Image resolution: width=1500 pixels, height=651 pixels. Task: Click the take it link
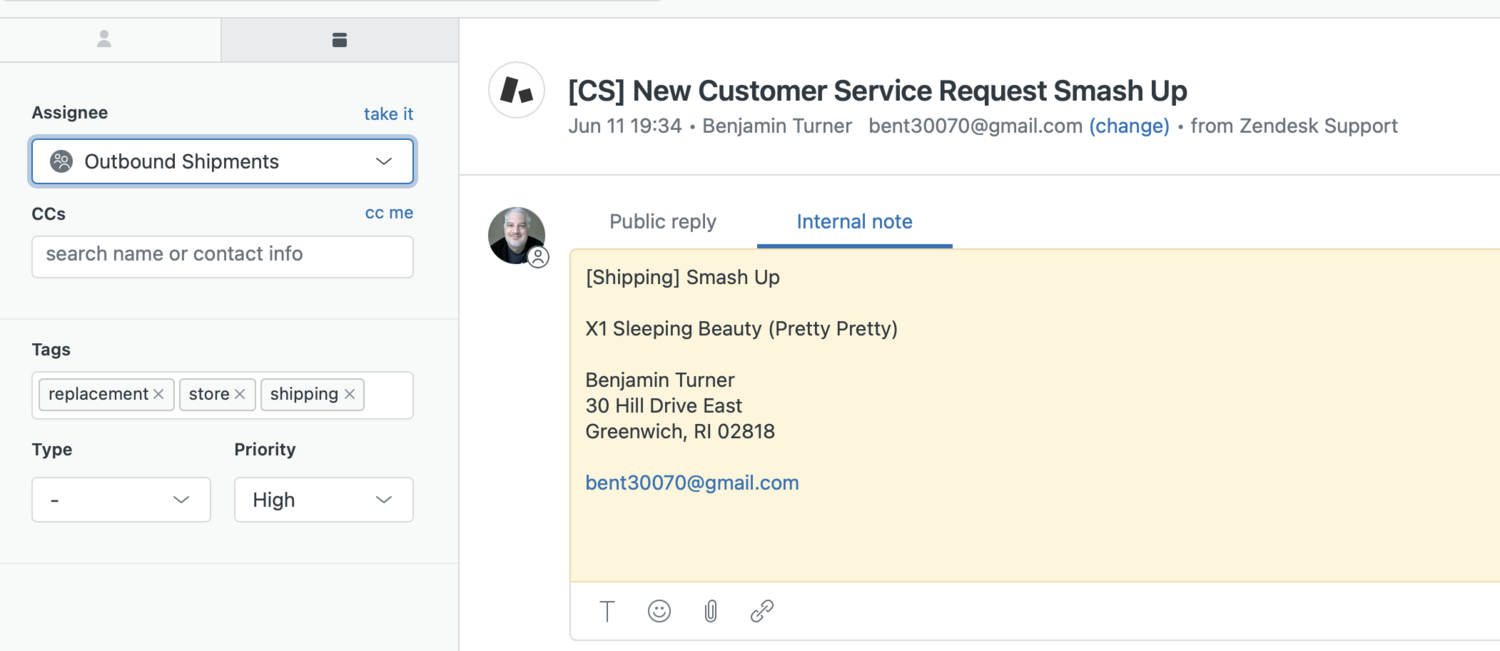[x=389, y=114]
